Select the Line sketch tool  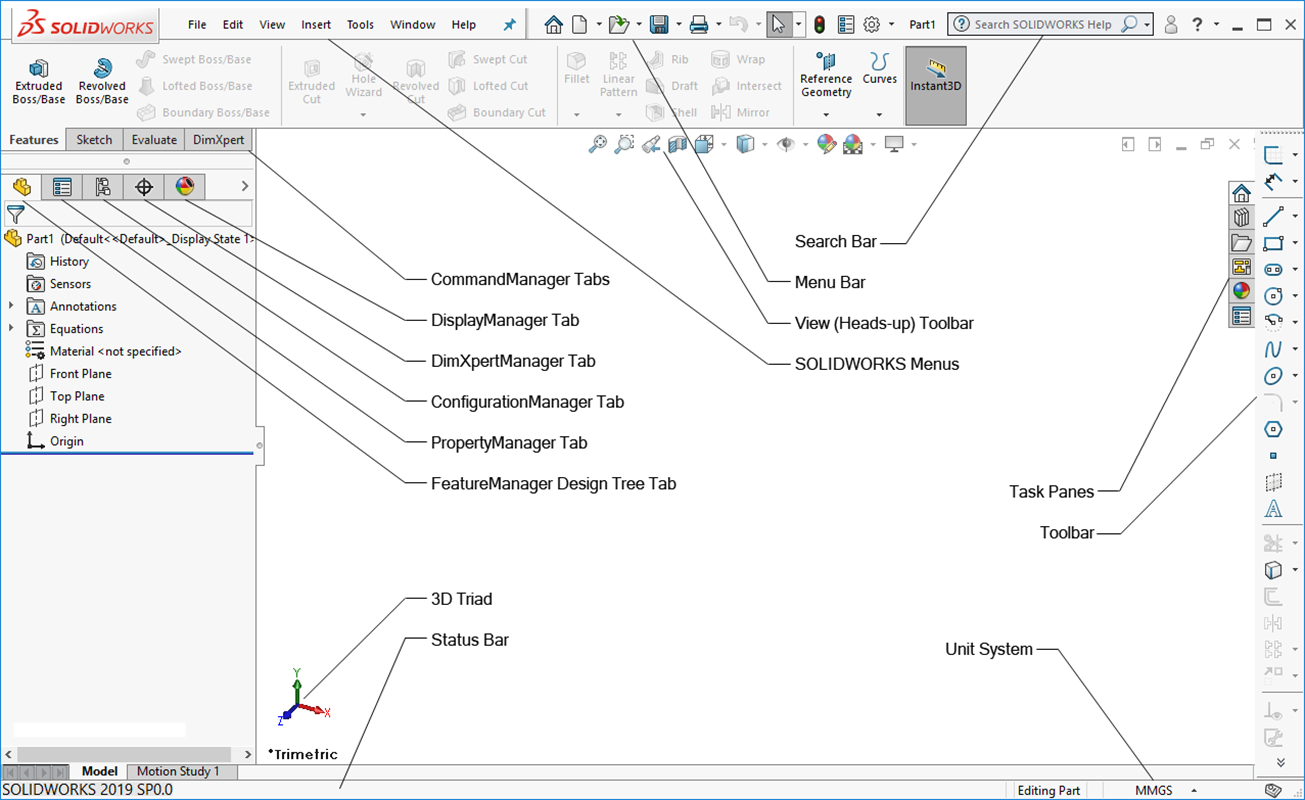coord(1273,216)
